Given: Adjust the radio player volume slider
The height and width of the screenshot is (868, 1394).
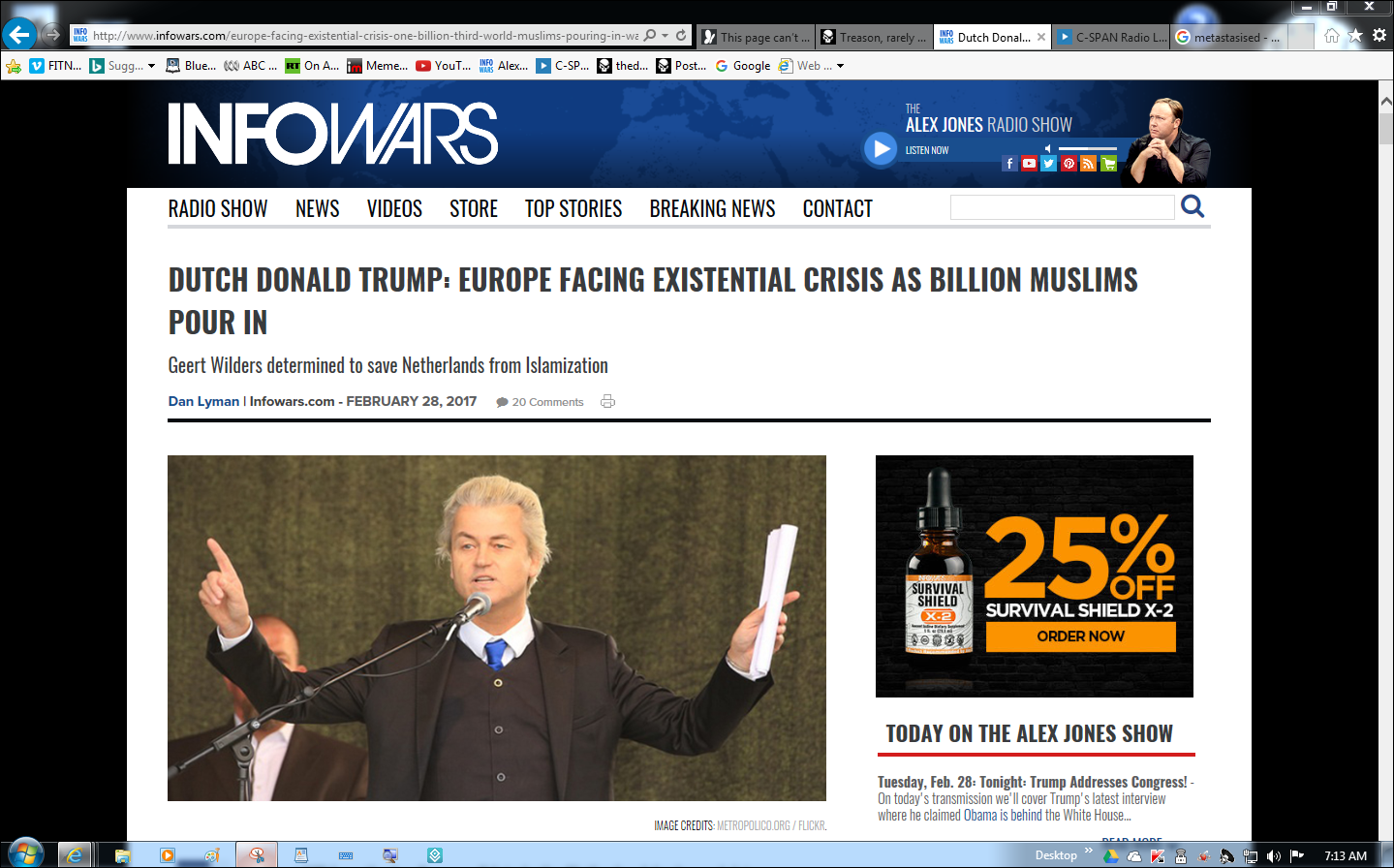Looking at the screenshot, I should click(1087, 148).
